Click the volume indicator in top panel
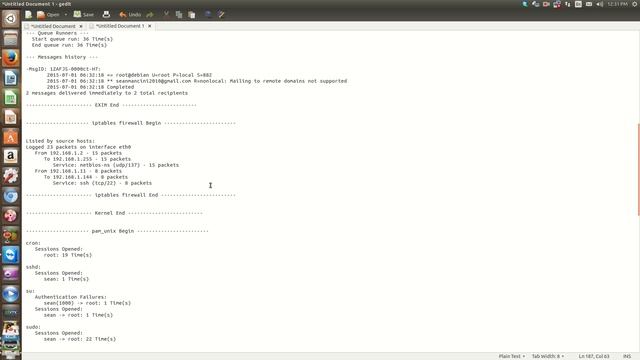 599,4
